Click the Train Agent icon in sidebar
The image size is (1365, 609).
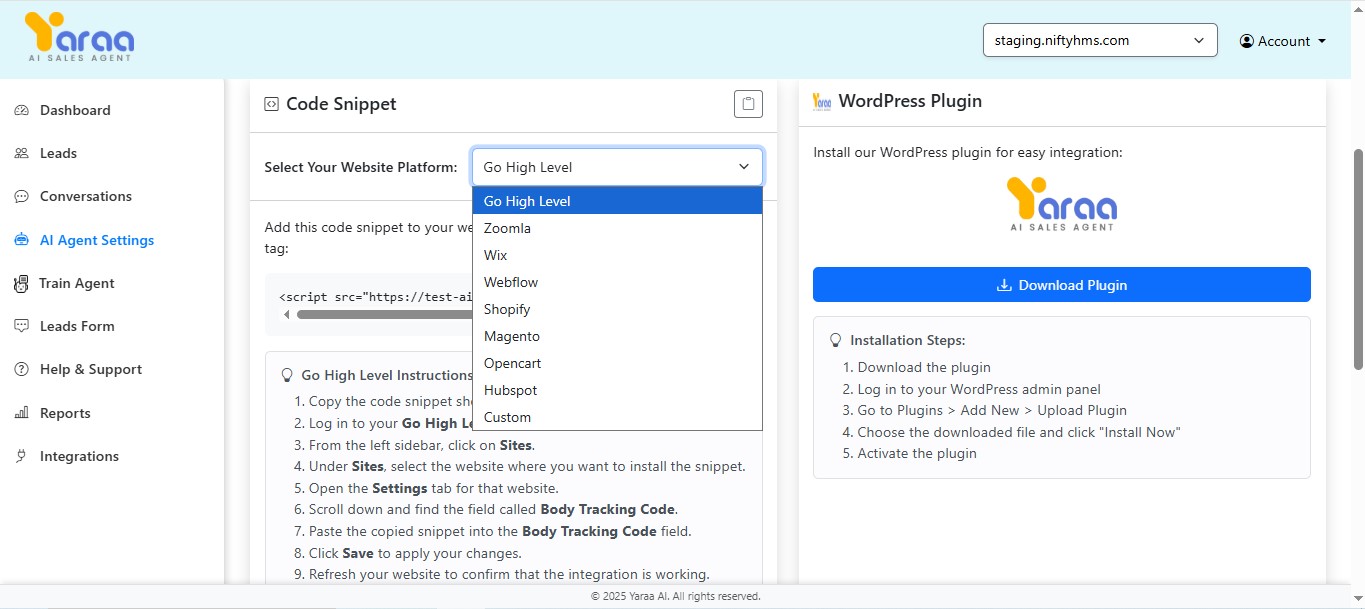[21, 284]
